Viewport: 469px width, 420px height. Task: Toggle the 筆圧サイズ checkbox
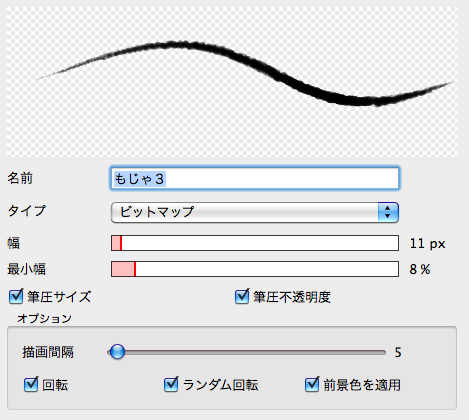point(16,296)
